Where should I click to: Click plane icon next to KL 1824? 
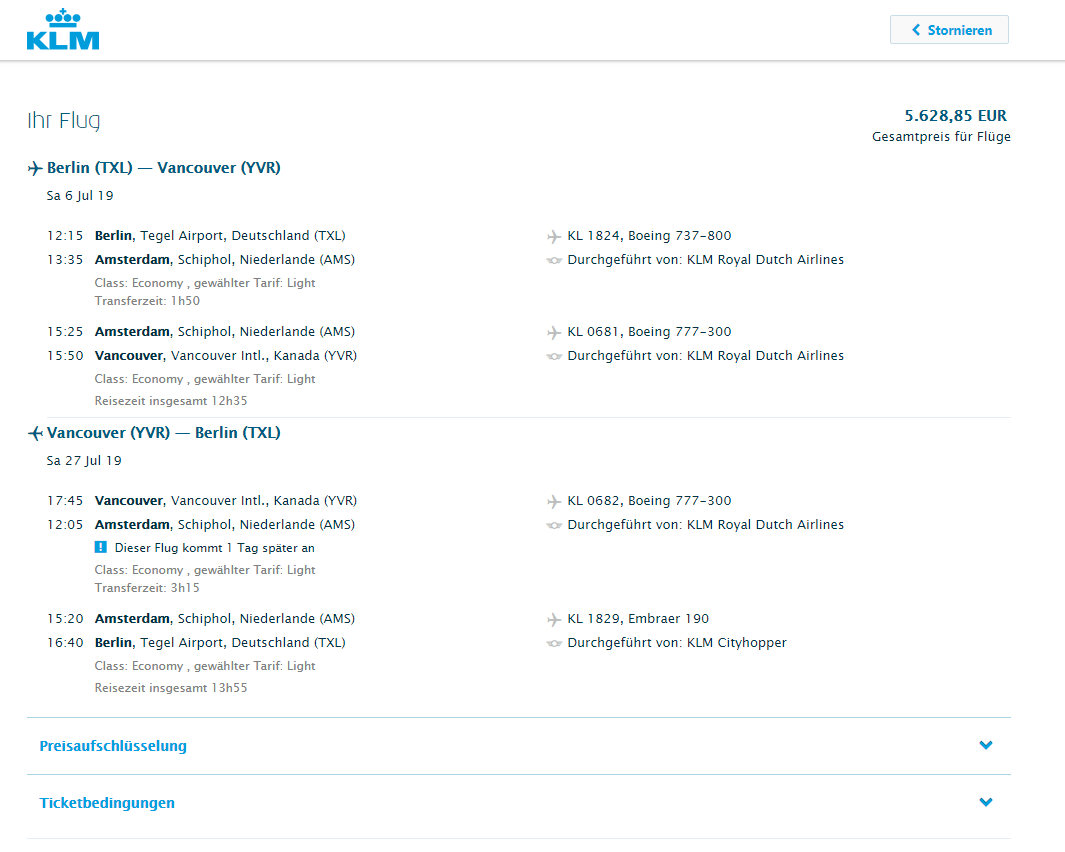point(554,236)
